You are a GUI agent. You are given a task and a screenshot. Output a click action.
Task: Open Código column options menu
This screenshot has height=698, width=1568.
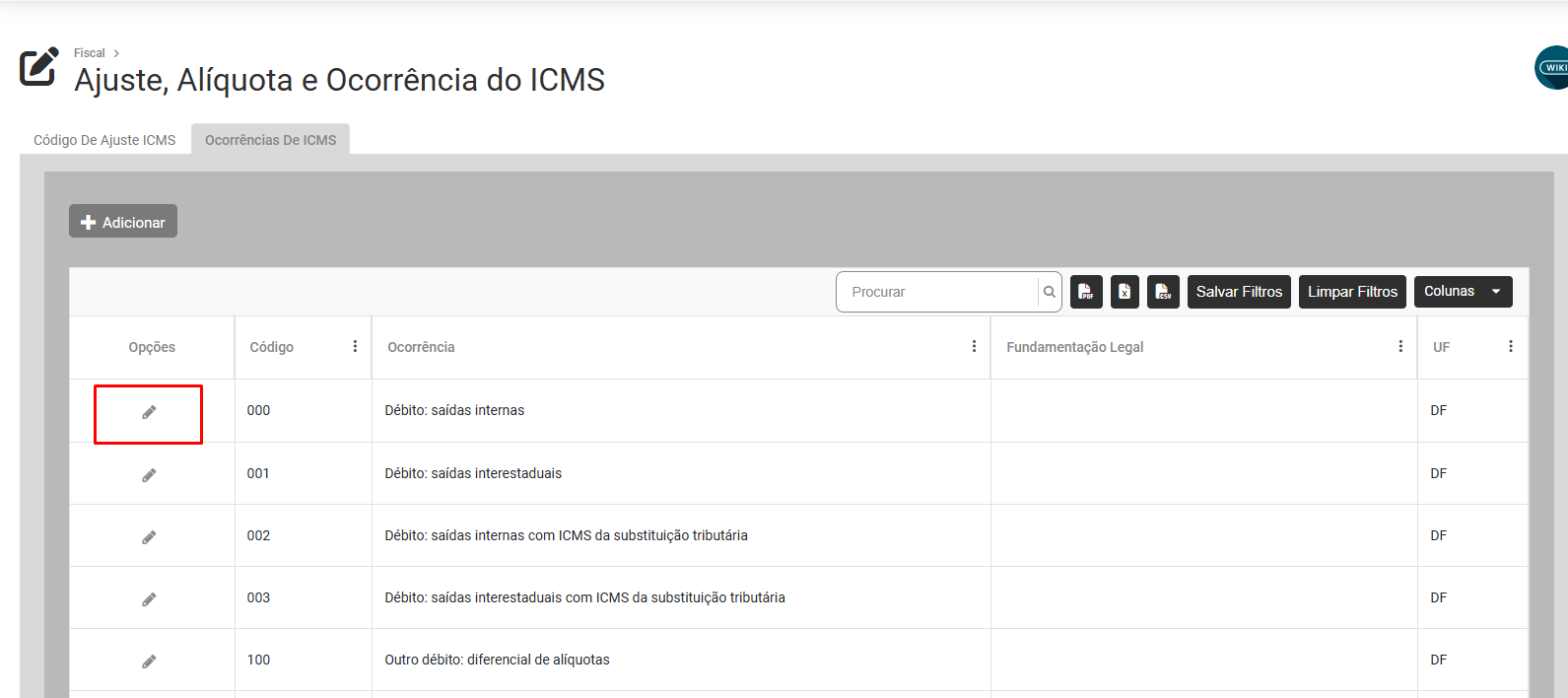tap(355, 346)
